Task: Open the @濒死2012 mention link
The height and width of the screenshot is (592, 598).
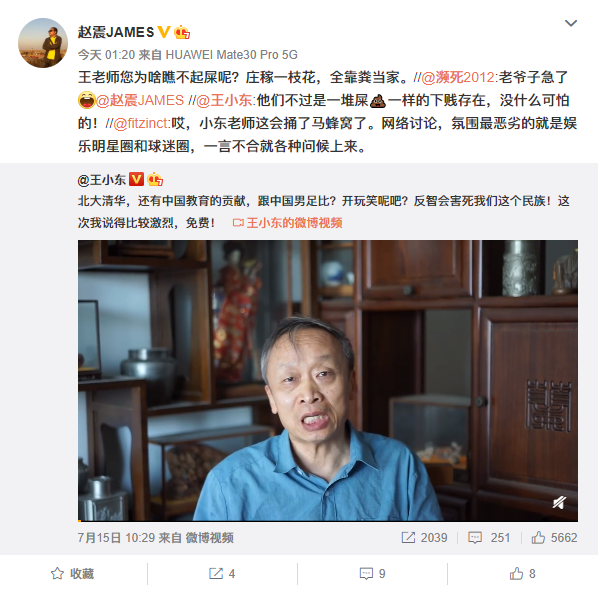Action: [x=458, y=77]
